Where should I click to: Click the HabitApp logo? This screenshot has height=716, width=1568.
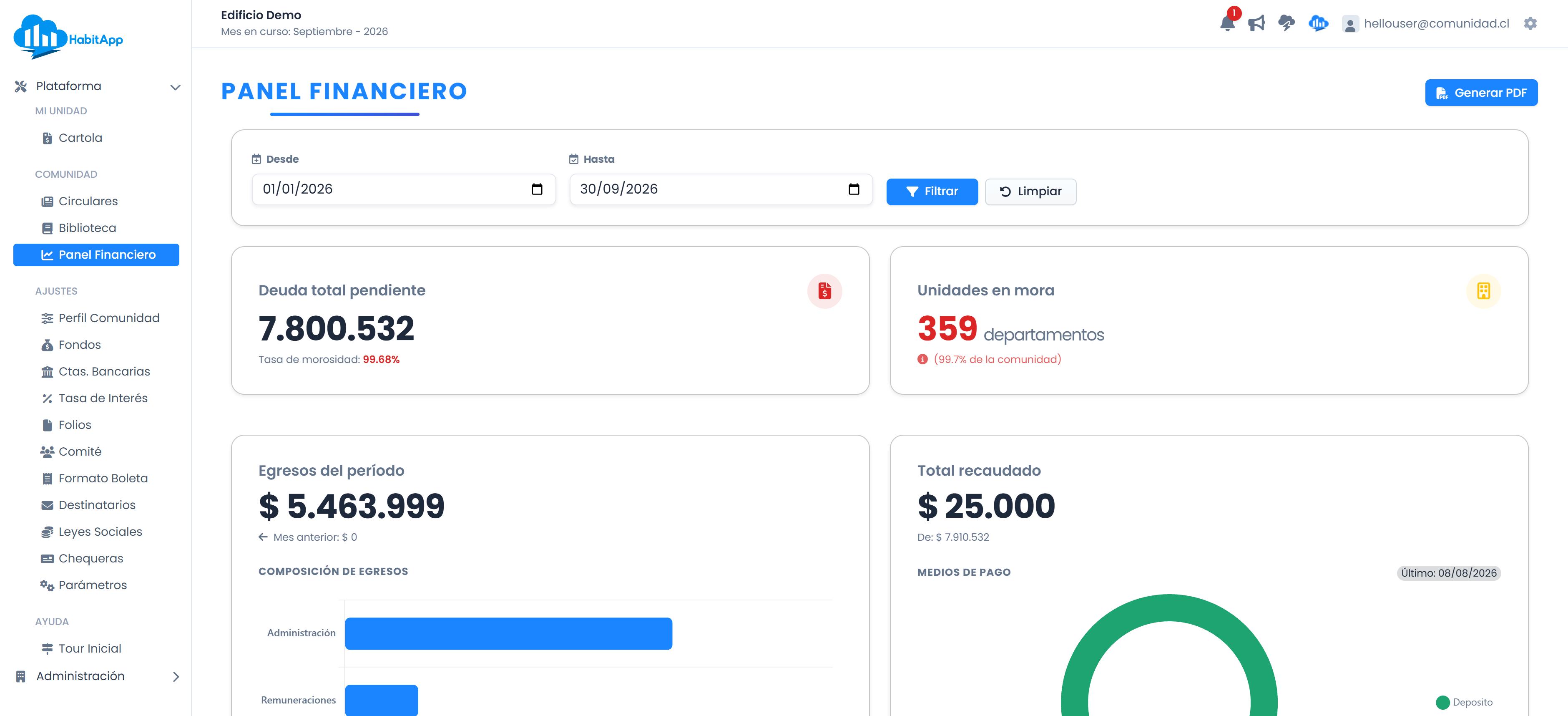68,37
